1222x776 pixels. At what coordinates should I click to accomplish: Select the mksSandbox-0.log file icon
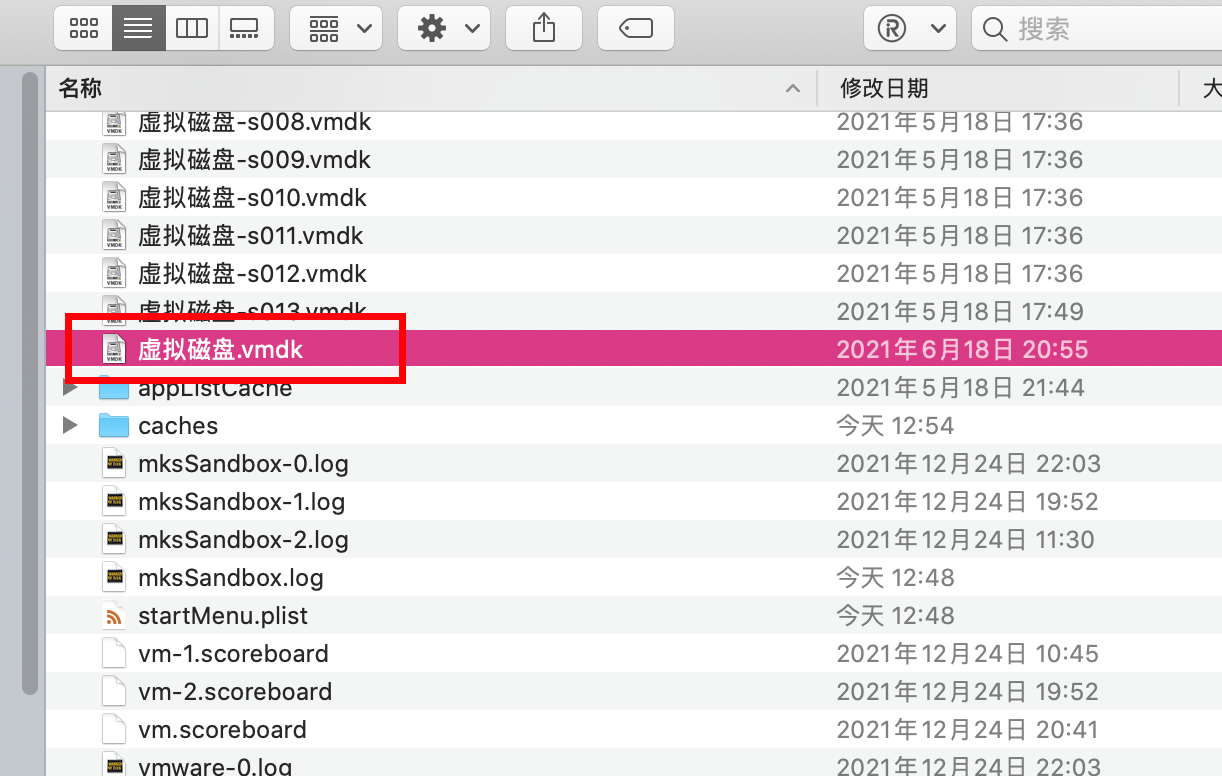tap(116, 463)
